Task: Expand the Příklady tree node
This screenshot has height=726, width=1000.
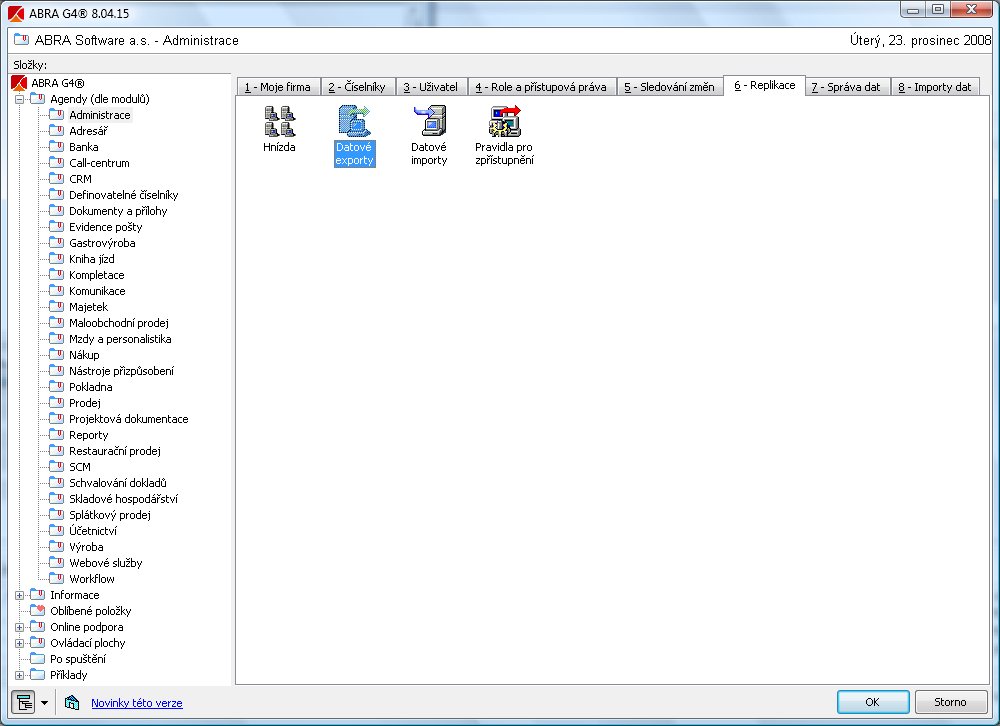Action: coord(19,675)
